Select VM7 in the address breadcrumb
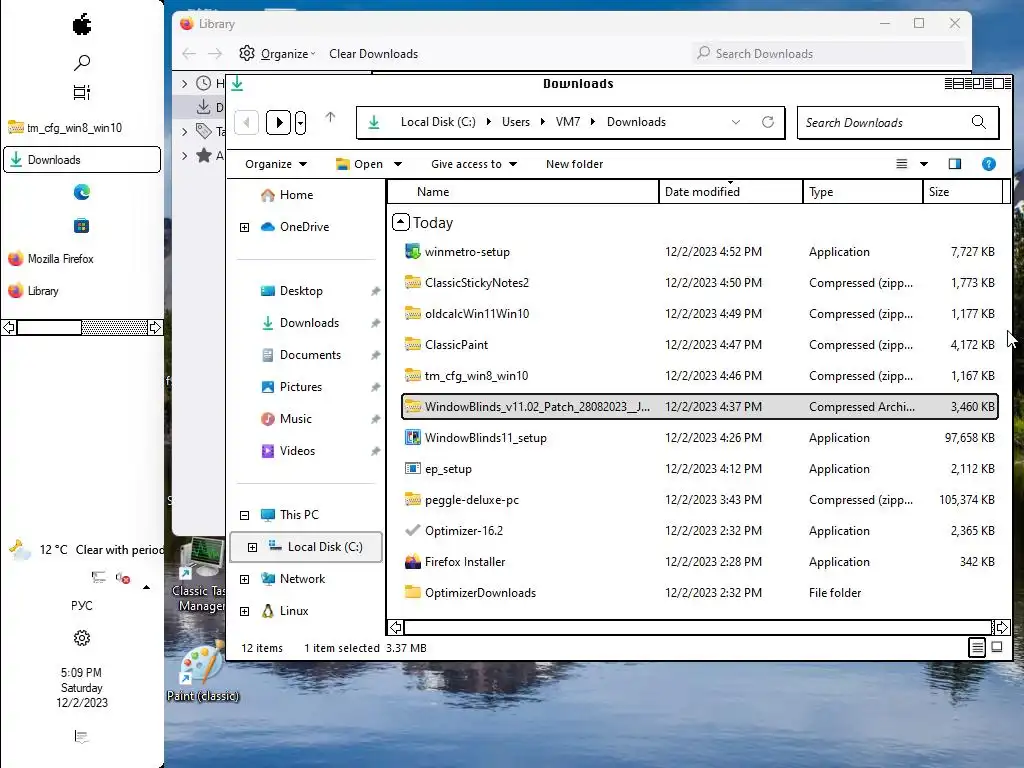The width and height of the screenshot is (1024, 768). click(x=568, y=122)
